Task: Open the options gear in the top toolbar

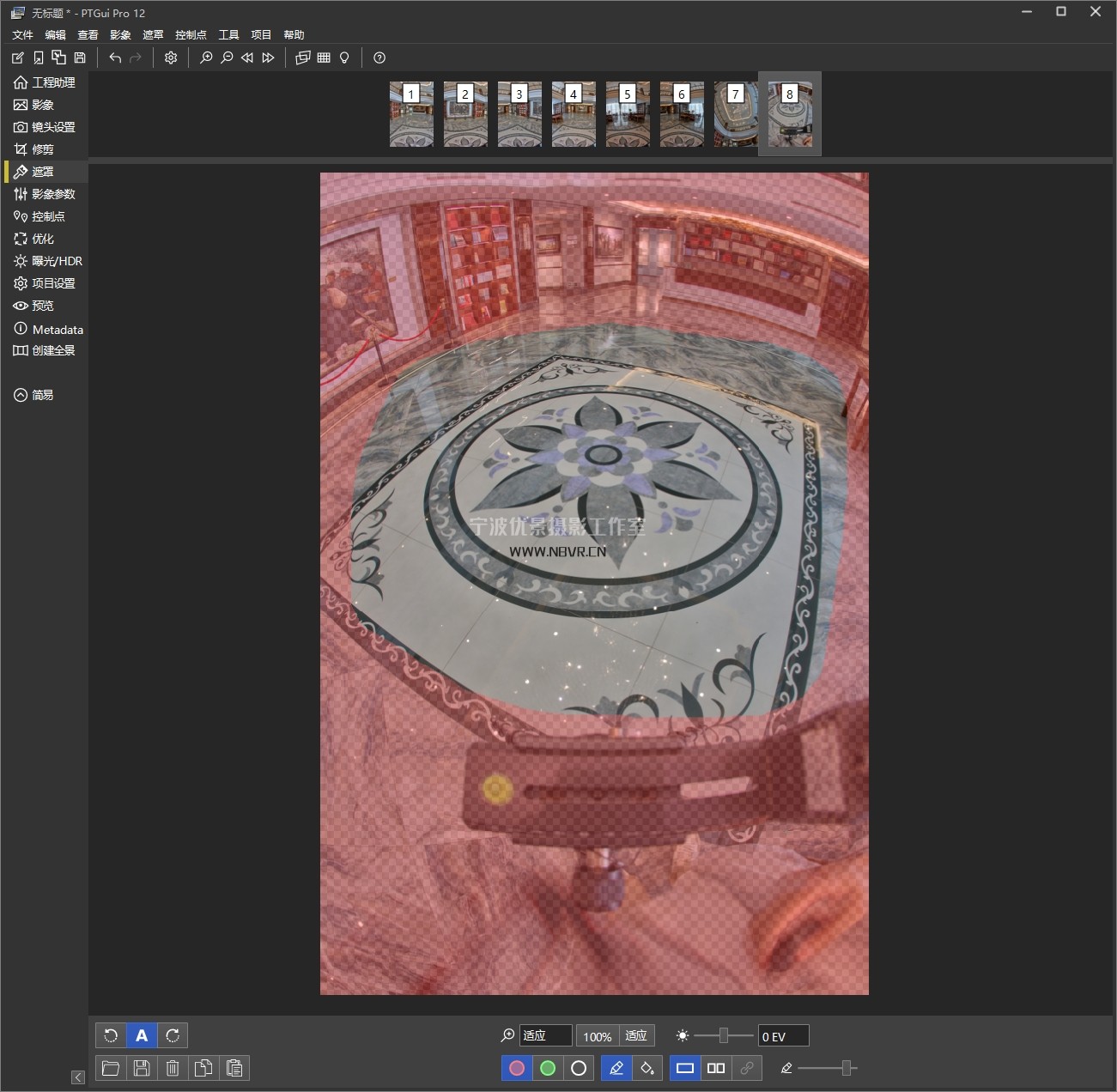Action: pyautogui.click(x=171, y=58)
